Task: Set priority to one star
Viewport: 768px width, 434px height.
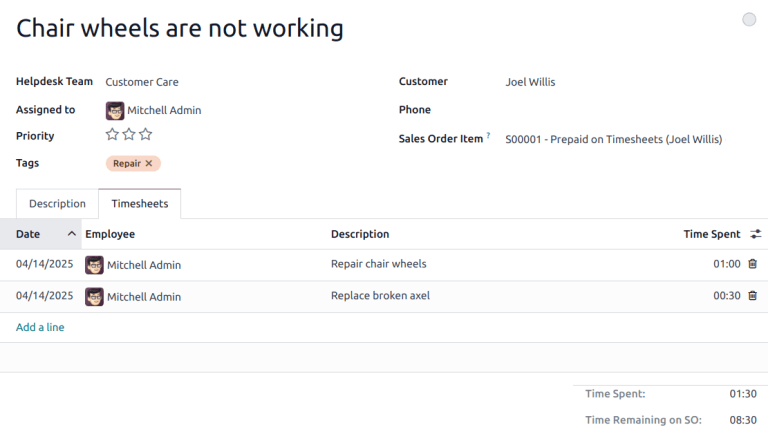Action: coord(112,135)
